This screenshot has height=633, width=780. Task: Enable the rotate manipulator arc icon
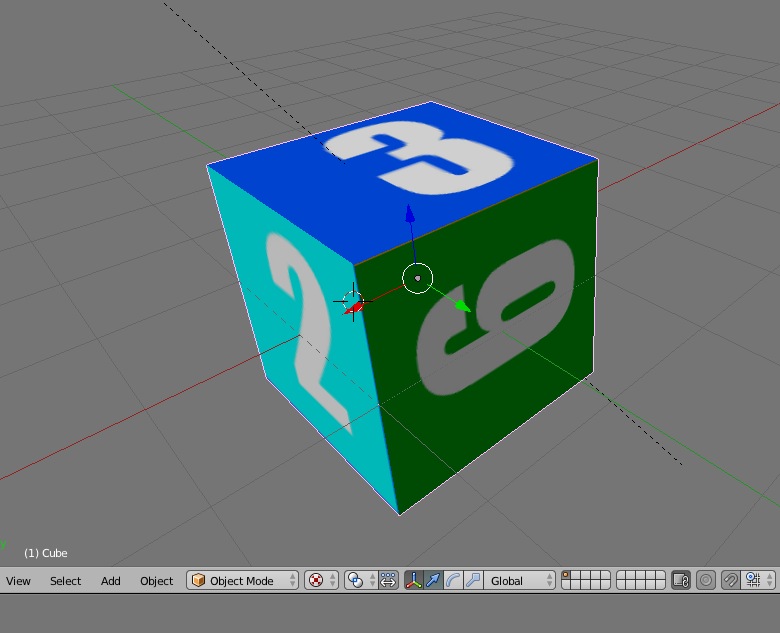point(453,580)
